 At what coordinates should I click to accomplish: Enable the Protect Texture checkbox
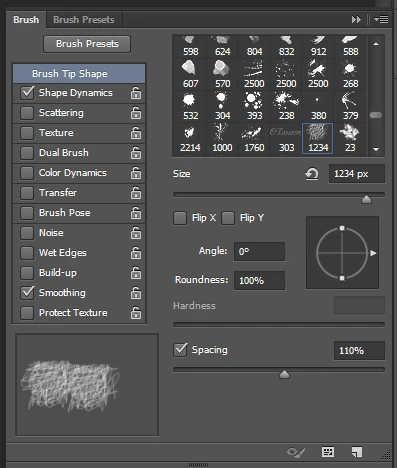[27, 313]
